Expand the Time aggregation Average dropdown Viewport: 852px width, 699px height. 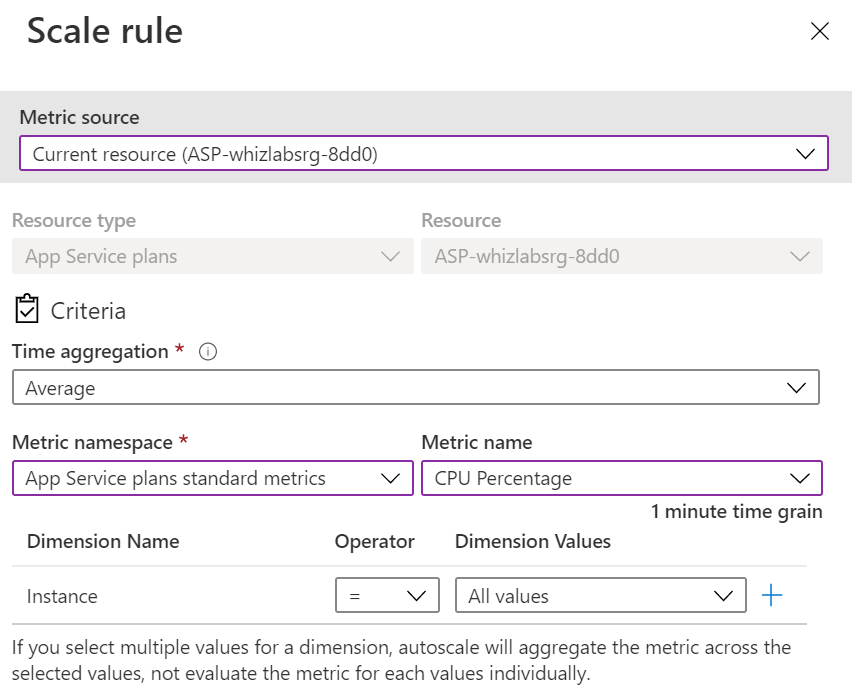(x=415, y=388)
